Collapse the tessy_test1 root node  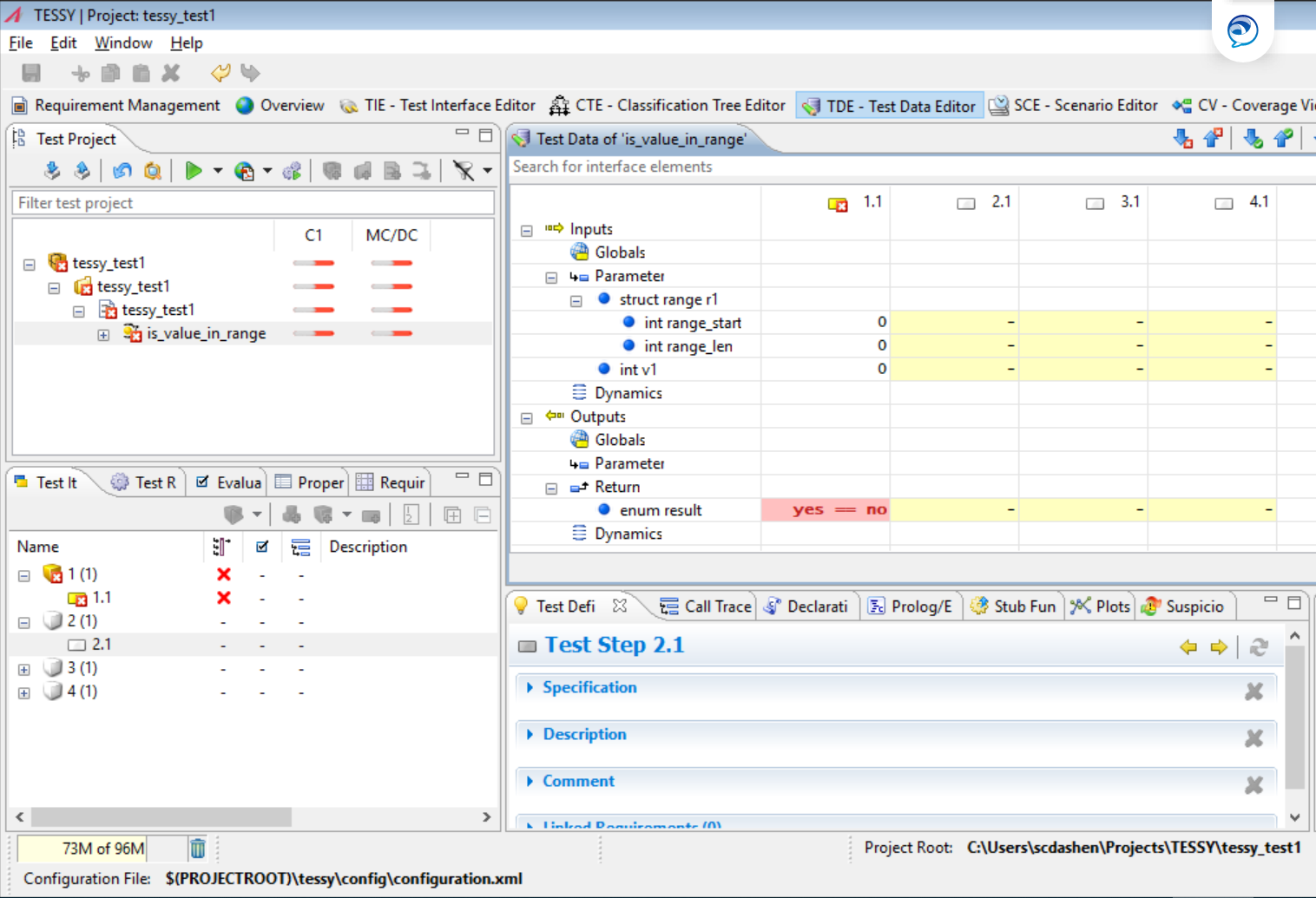(30, 264)
